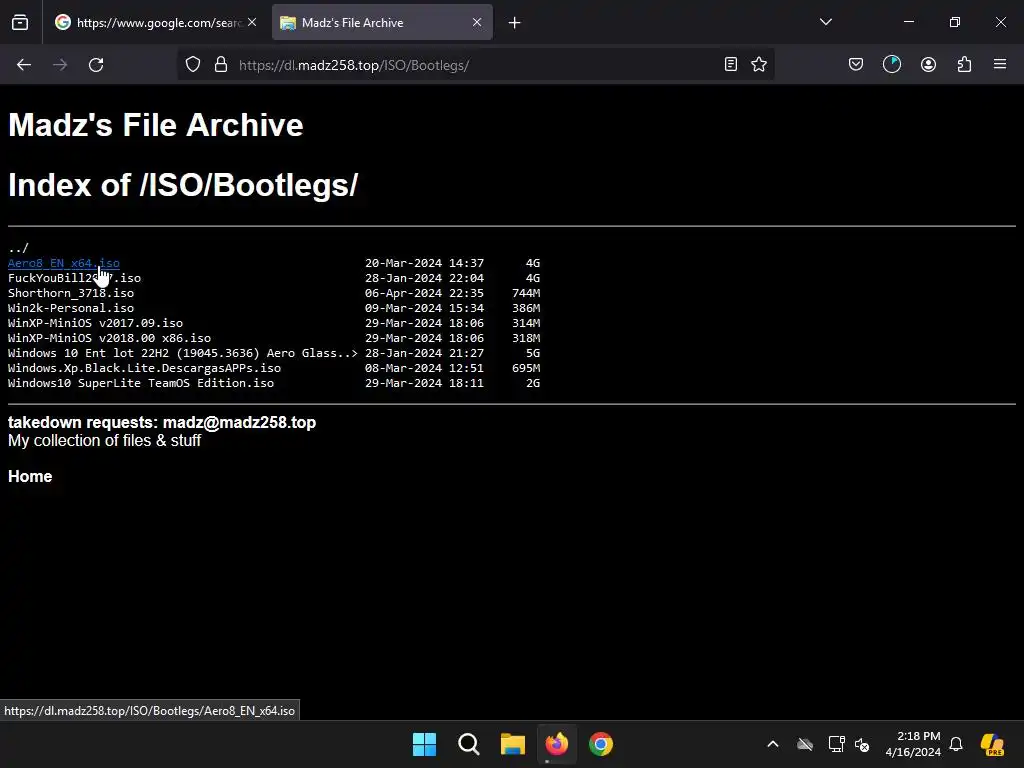Click the 695M file size
The image size is (1024, 768).
tap(526, 368)
